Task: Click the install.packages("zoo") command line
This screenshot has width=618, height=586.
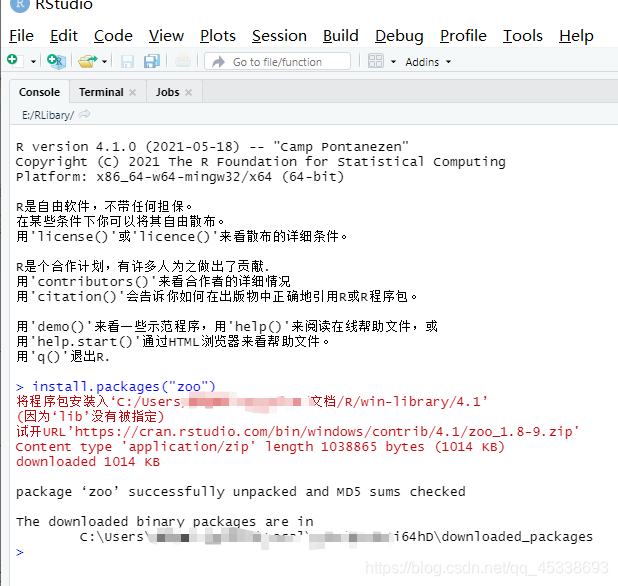Action: (x=123, y=387)
